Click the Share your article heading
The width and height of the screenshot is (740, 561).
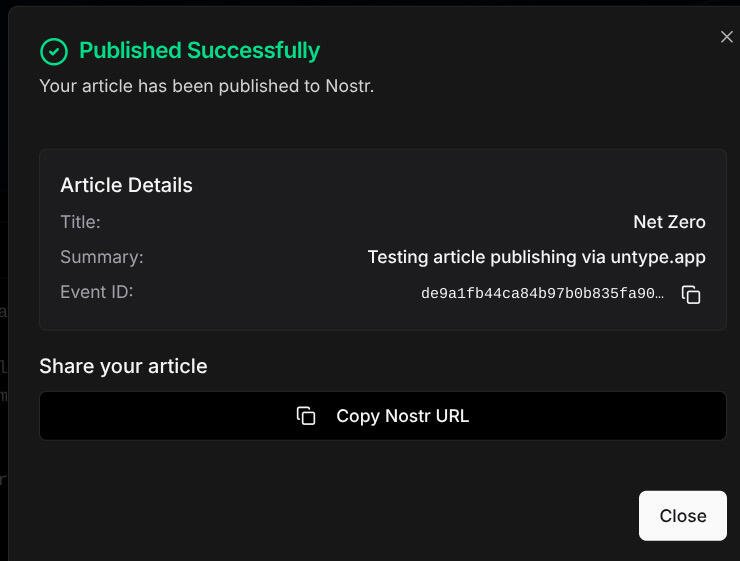[123, 366]
